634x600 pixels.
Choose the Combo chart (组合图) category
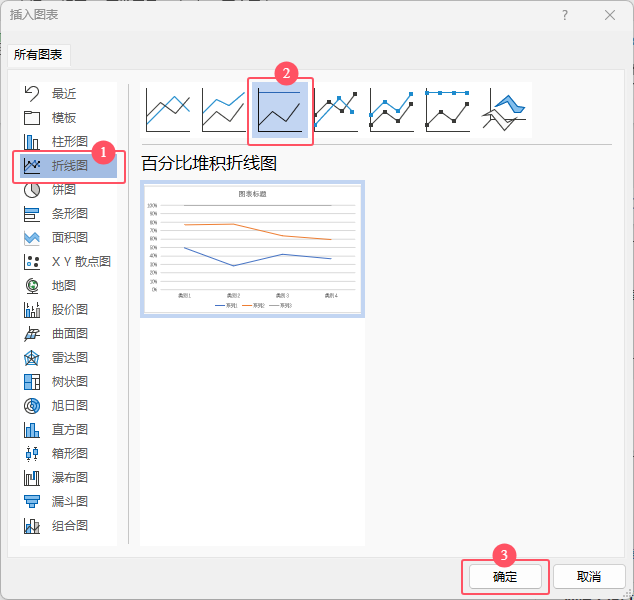click(68, 526)
